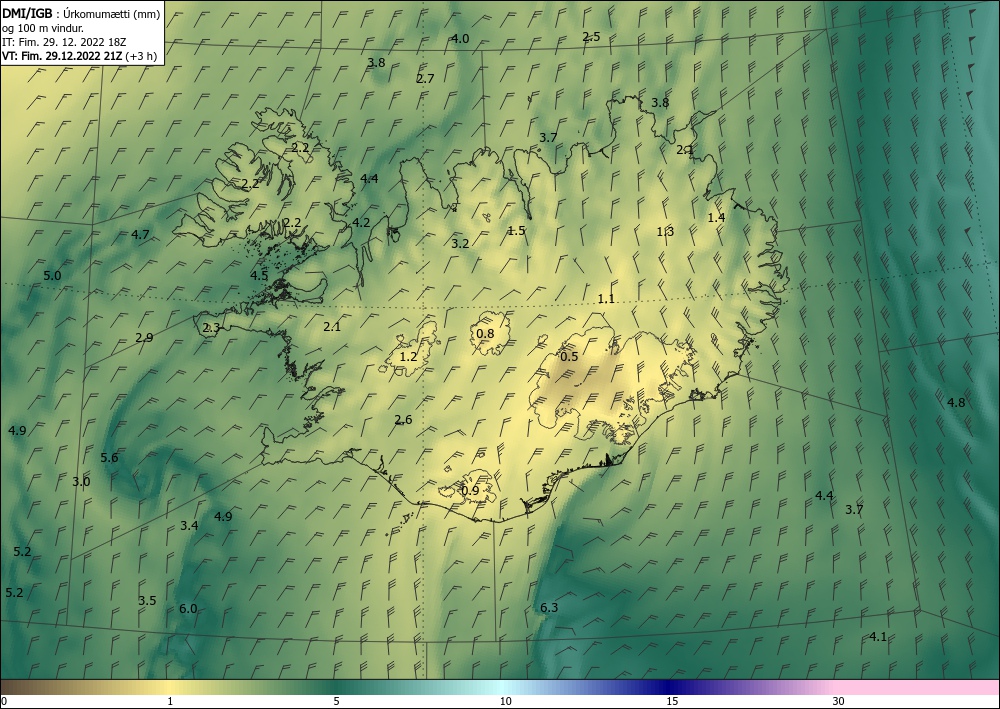Click the 4.0 precipitation value
Viewport: 1000px width, 709px height.
click(x=460, y=38)
